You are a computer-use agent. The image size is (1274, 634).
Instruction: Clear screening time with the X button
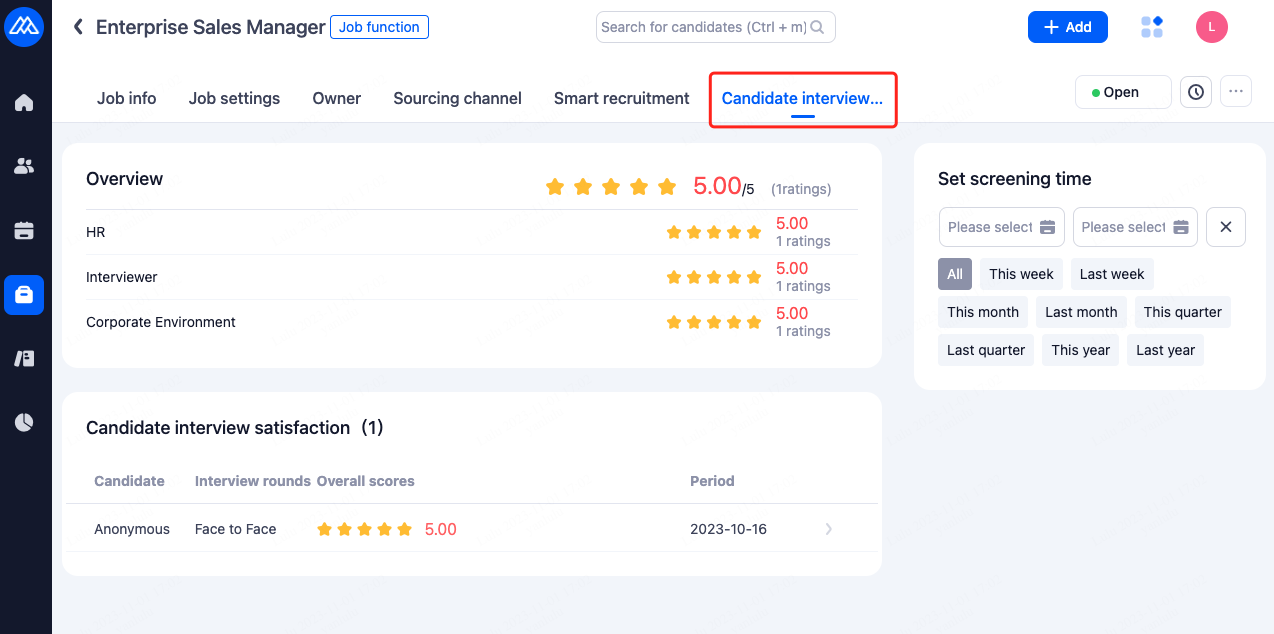(x=1226, y=227)
